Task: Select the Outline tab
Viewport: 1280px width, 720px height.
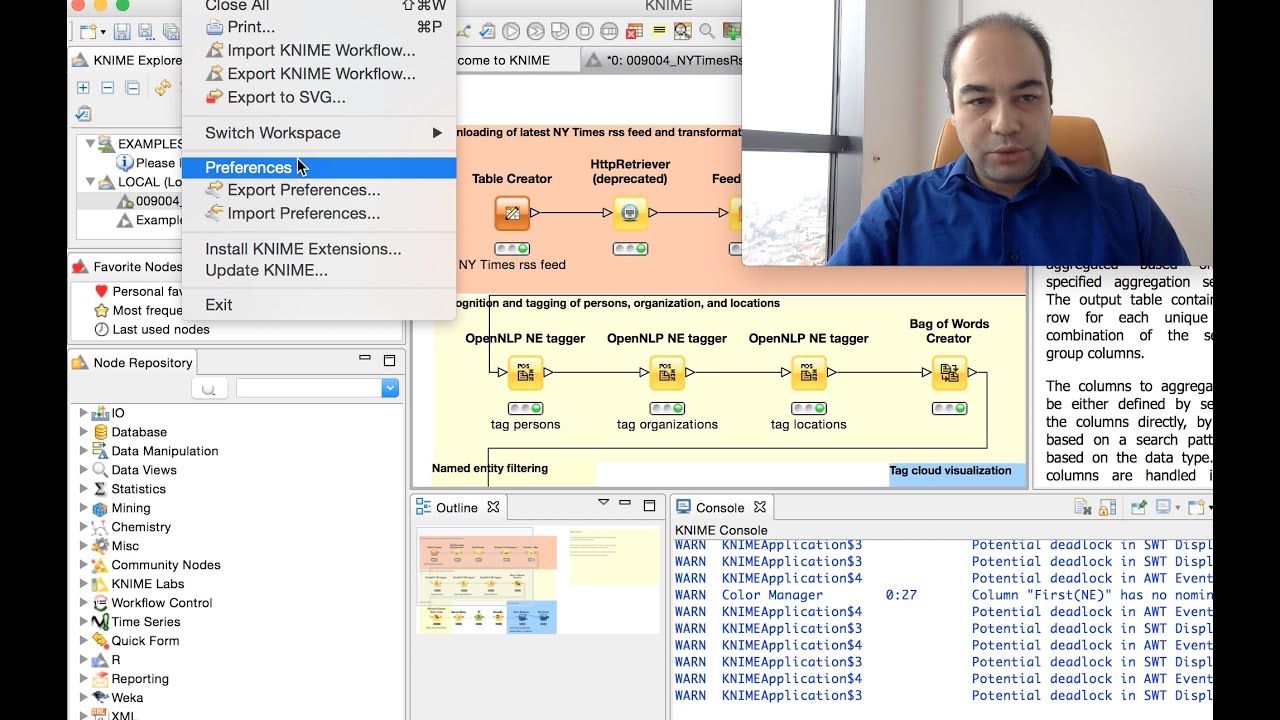Action: pyautogui.click(x=457, y=507)
